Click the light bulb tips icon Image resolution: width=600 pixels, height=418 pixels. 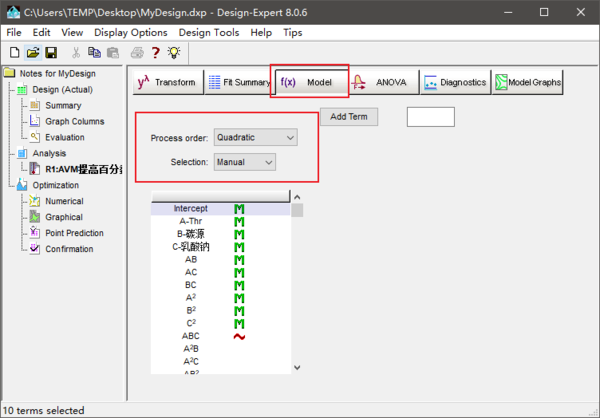(175, 52)
